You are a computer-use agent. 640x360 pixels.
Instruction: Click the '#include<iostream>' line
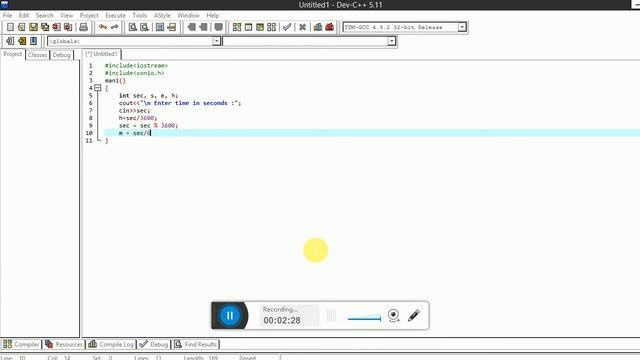point(136,66)
